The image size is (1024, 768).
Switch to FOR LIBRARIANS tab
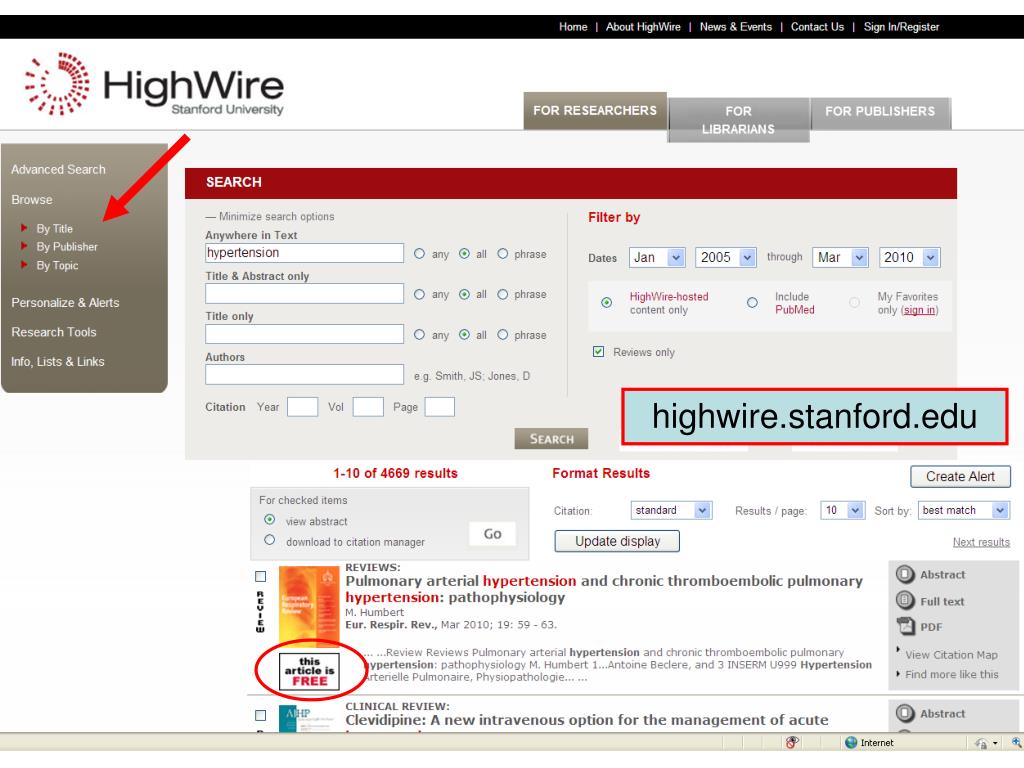739,120
